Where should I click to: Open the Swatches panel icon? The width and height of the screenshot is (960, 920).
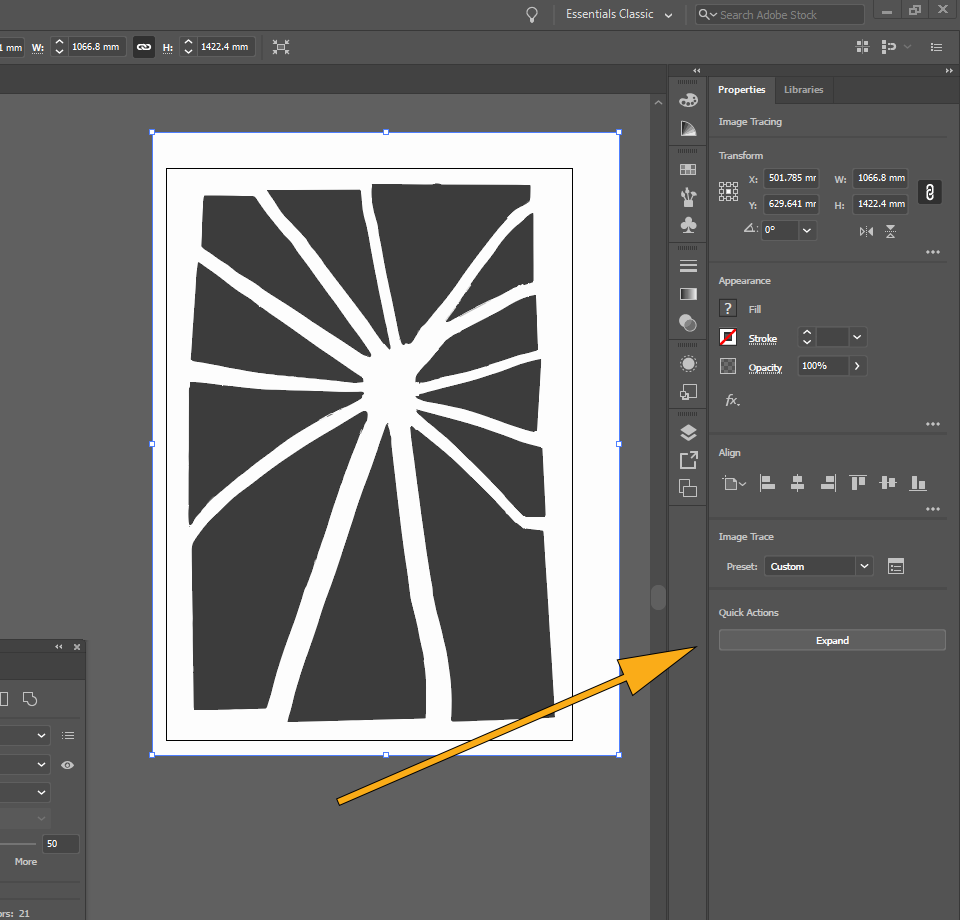pos(688,169)
